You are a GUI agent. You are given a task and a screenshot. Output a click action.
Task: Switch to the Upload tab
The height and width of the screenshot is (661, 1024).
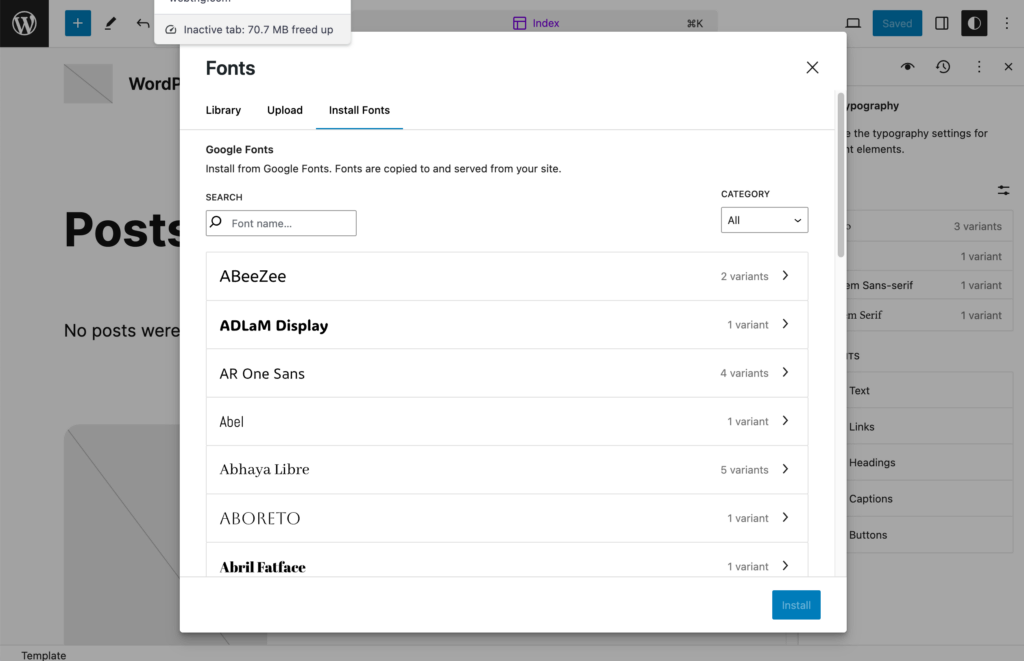coord(284,110)
